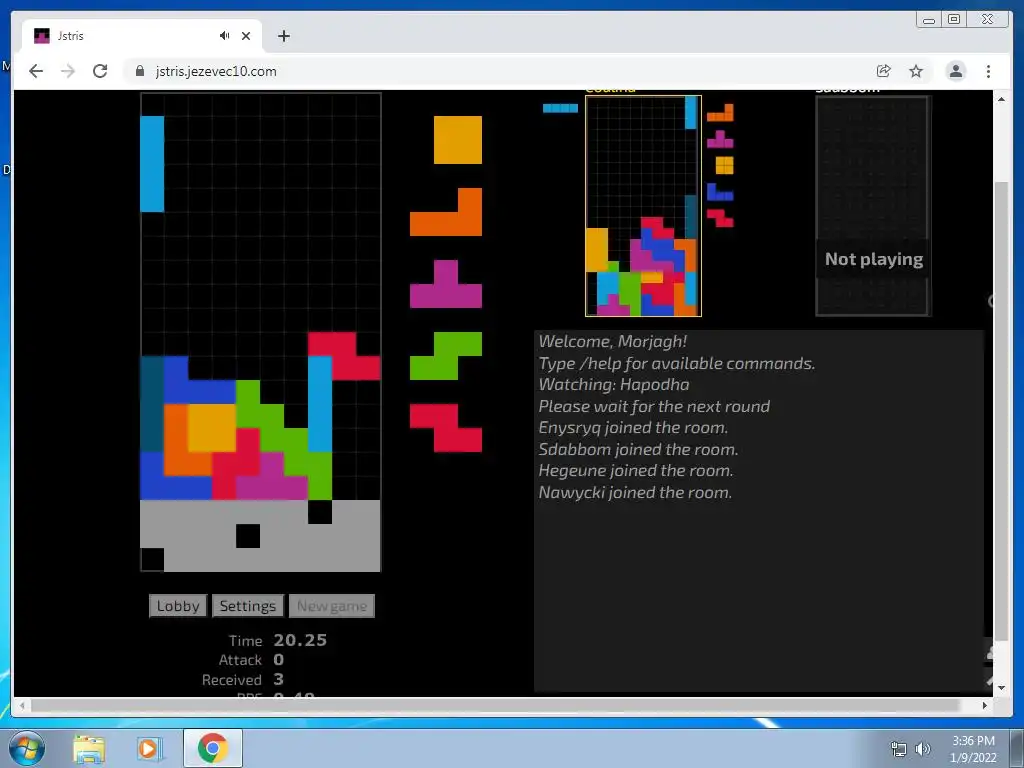1024x768 pixels.
Task: Click the opponent's mini game board
Action: pyautogui.click(x=643, y=206)
